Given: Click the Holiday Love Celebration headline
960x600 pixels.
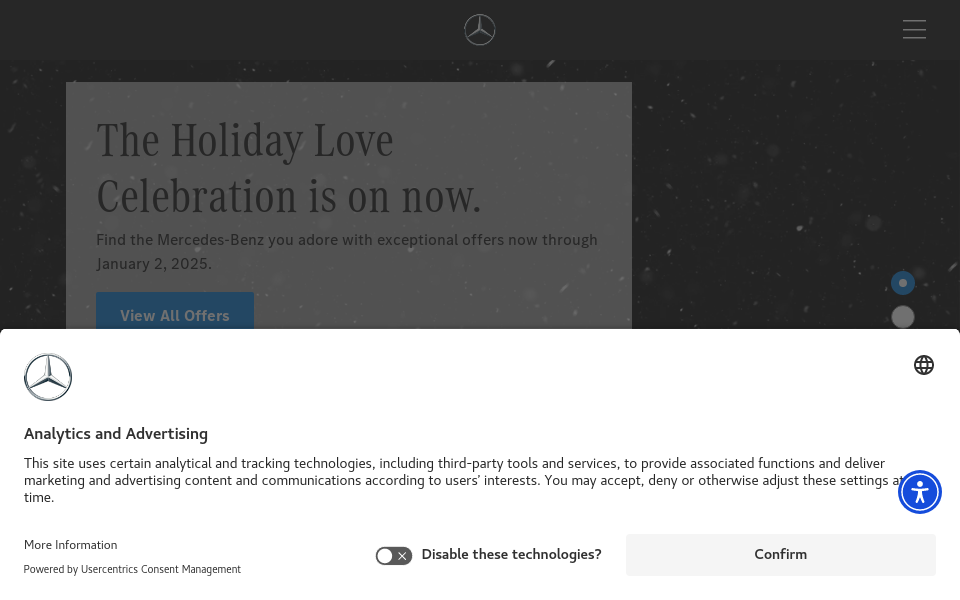Looking at the screenshot, I should click(289, 168).
